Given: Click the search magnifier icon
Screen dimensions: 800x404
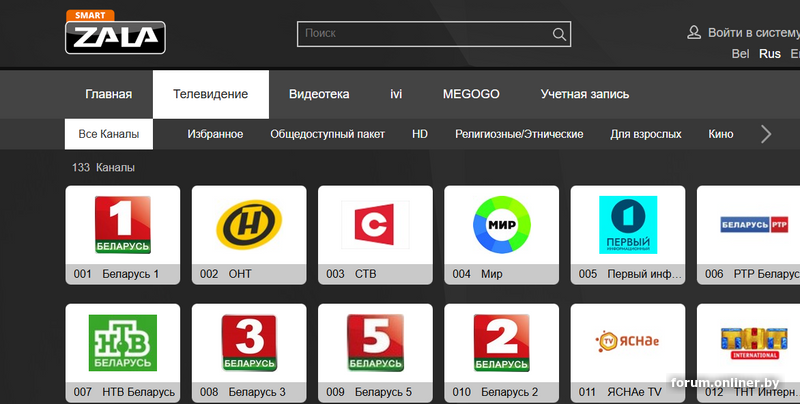Looking at the screenshot, I should [x=559, y=34].
